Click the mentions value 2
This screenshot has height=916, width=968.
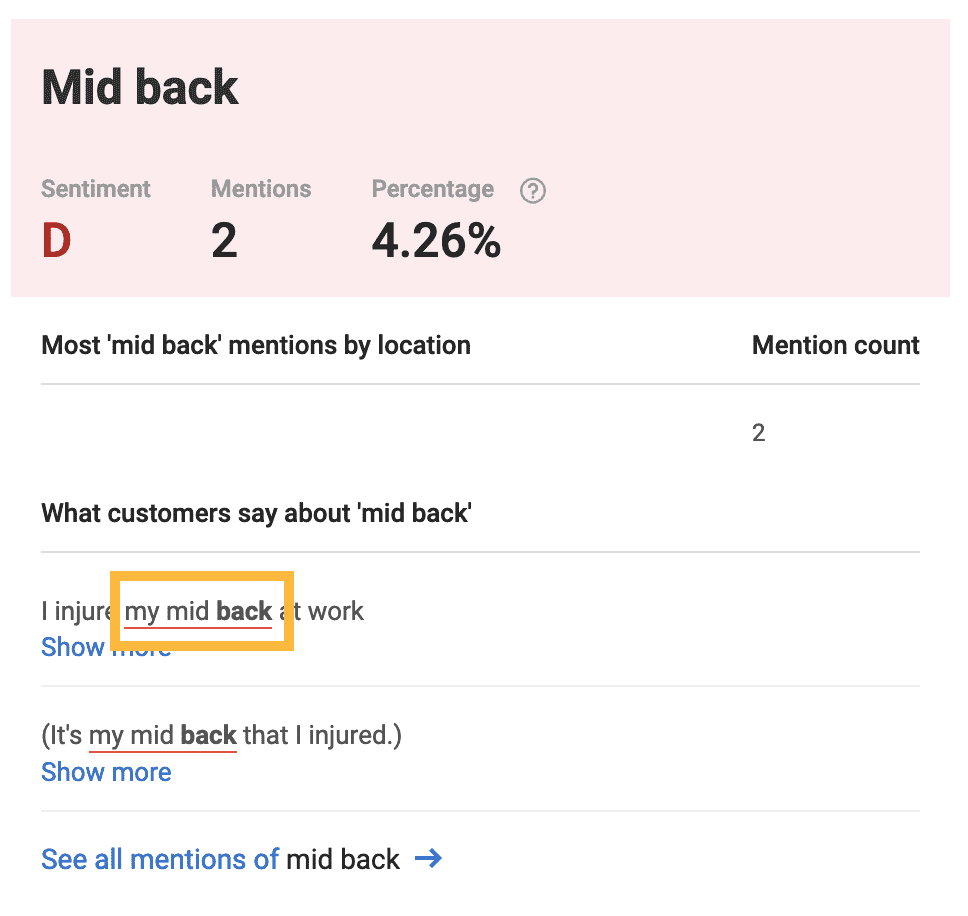[x=224, y=240]
